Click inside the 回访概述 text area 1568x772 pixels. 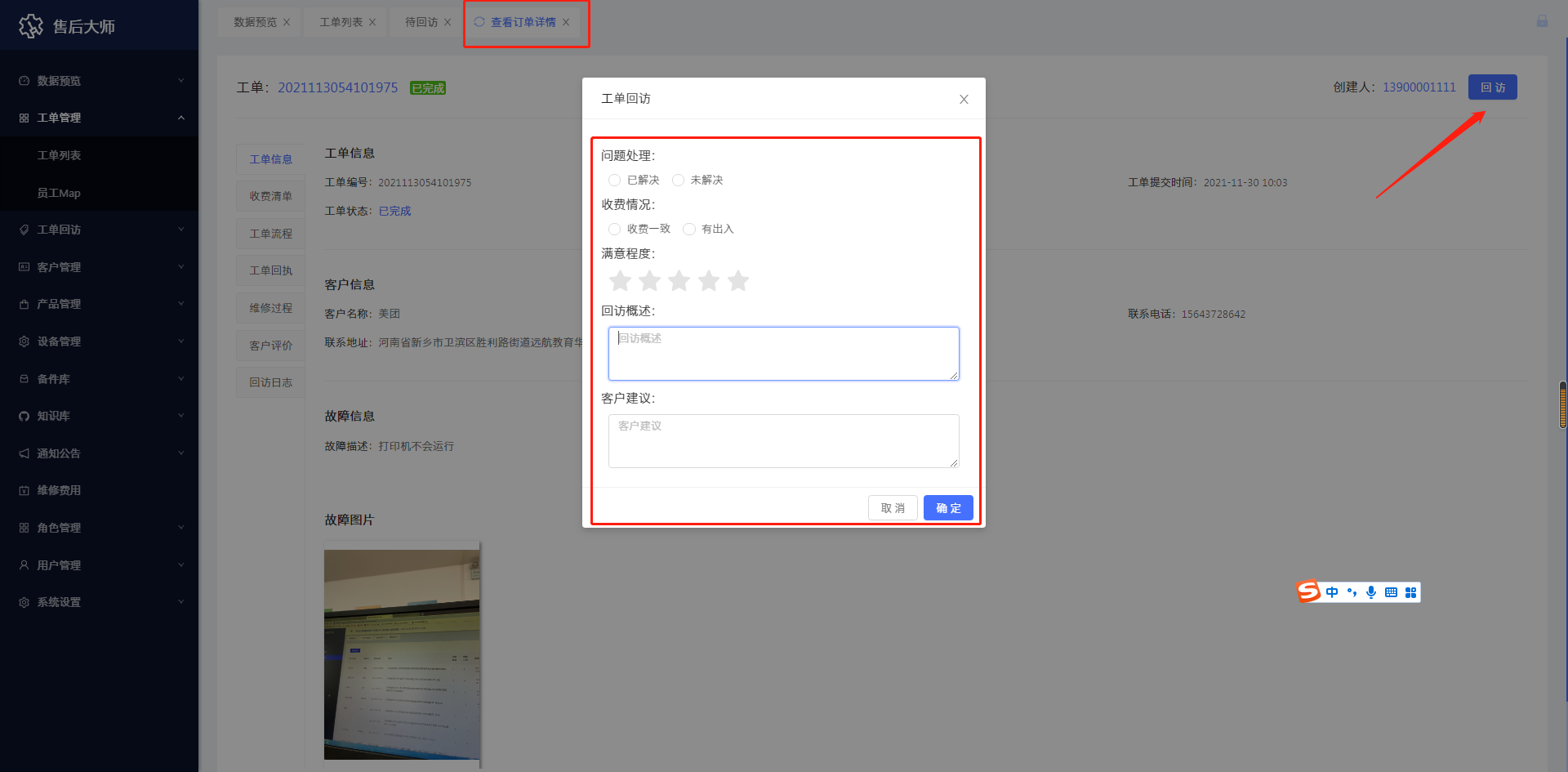point(783,353)
